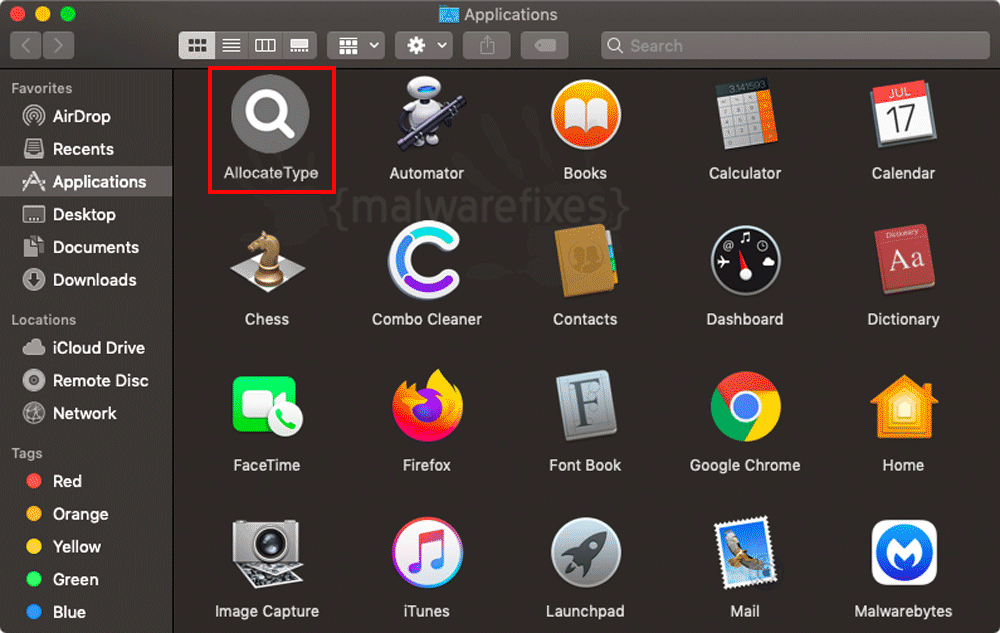Image resolution: width=1000 pixels, height=633 pixels.
Task: Select the Green tag
Action: click(x=86, y=579)
